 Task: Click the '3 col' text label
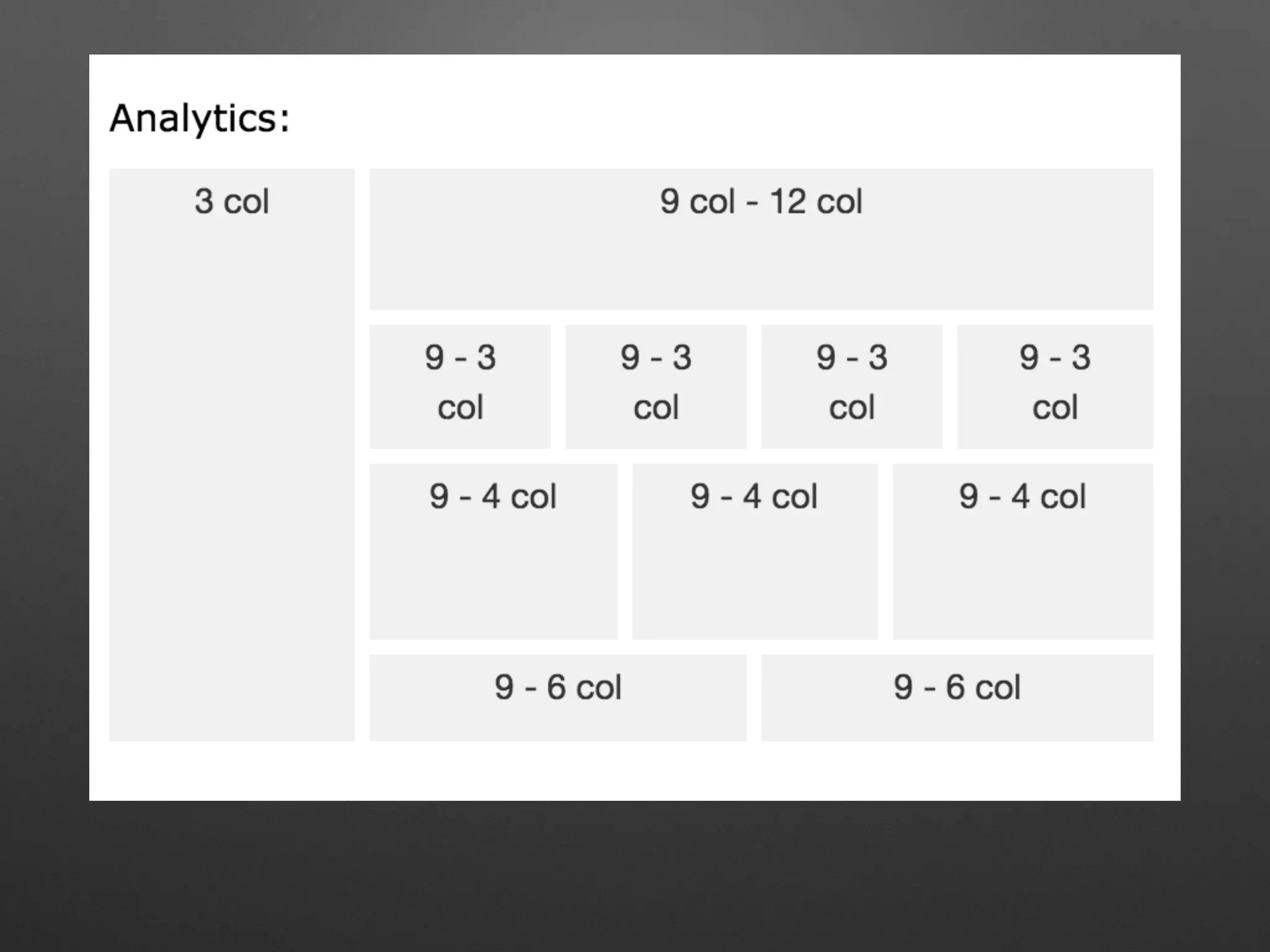click(x=231, y=201)
